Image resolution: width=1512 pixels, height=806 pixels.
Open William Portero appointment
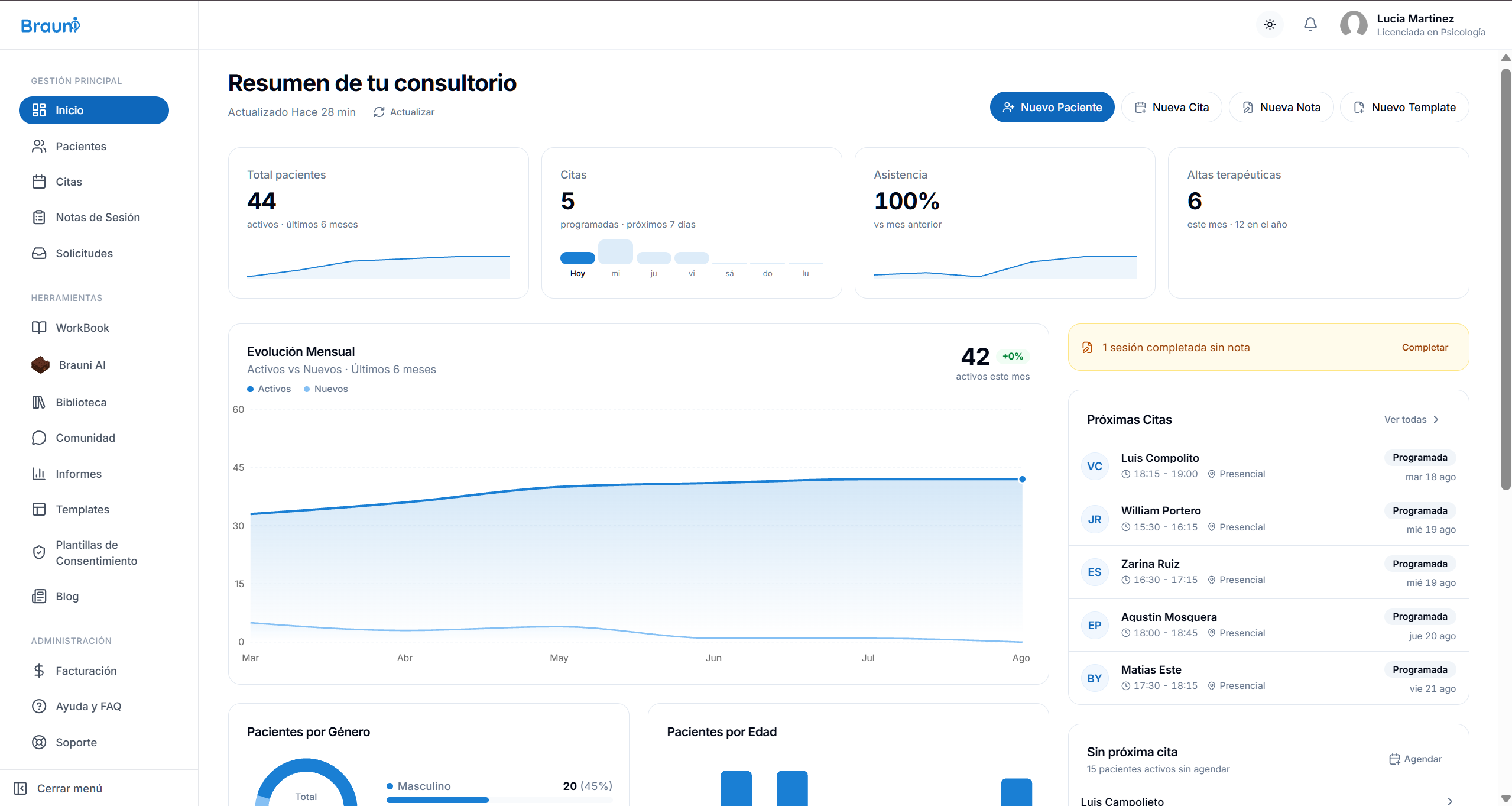(1268, 519)
